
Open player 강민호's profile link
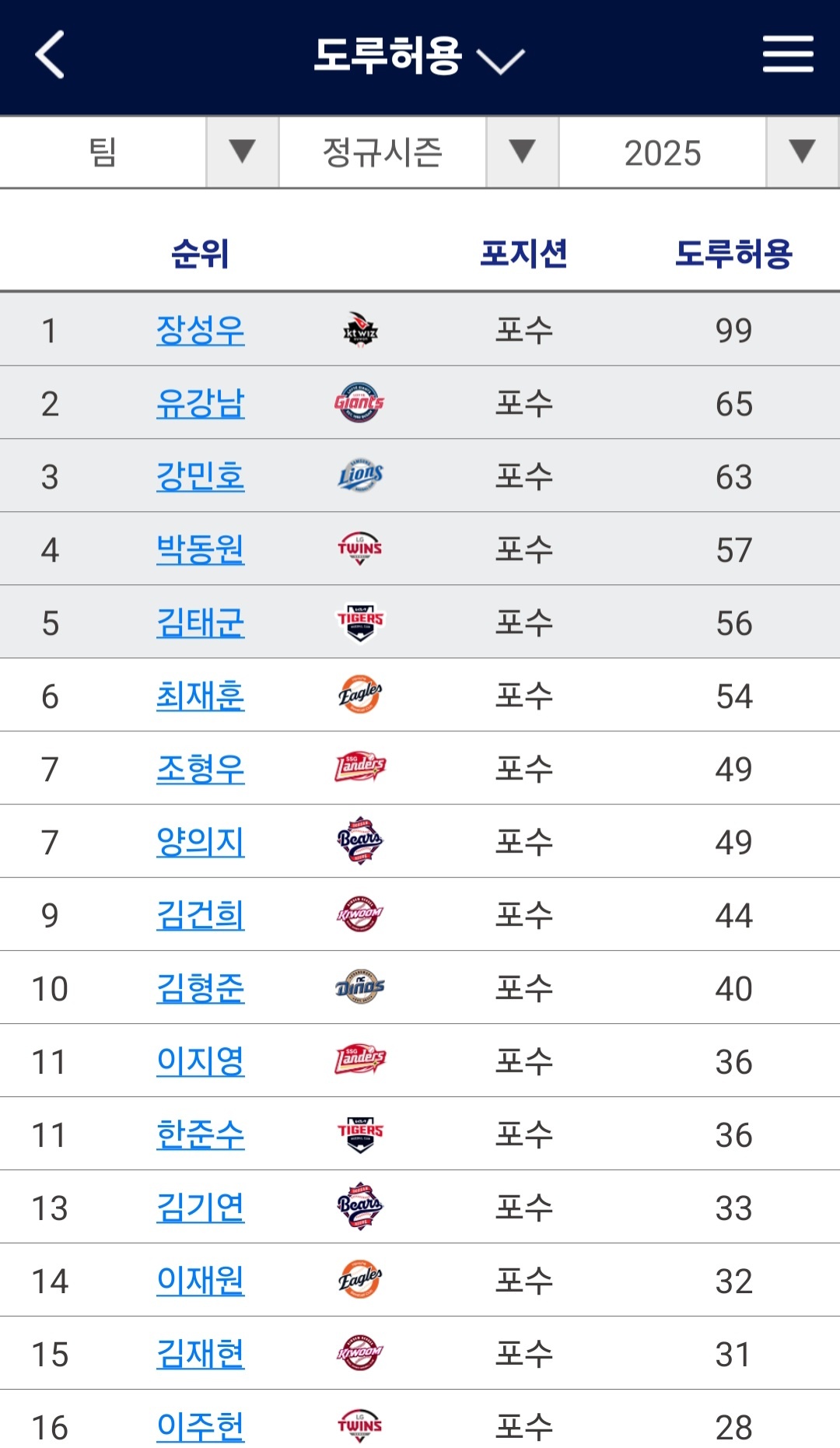click(x=200, y=476)
